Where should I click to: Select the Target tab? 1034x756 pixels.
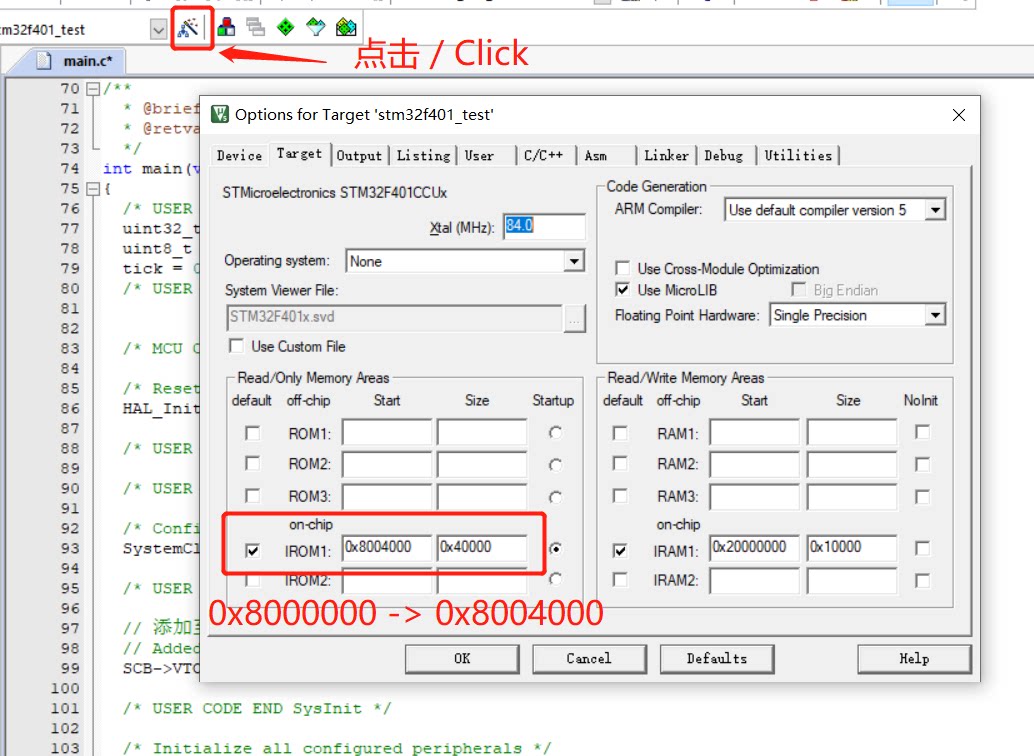299,154
